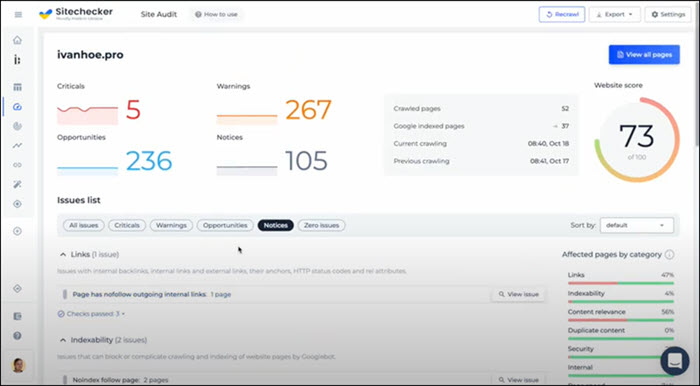This screenshot has height=386, width=700.
Task: Collapse the Indexability issue section
Action: [x=62, y=340]
